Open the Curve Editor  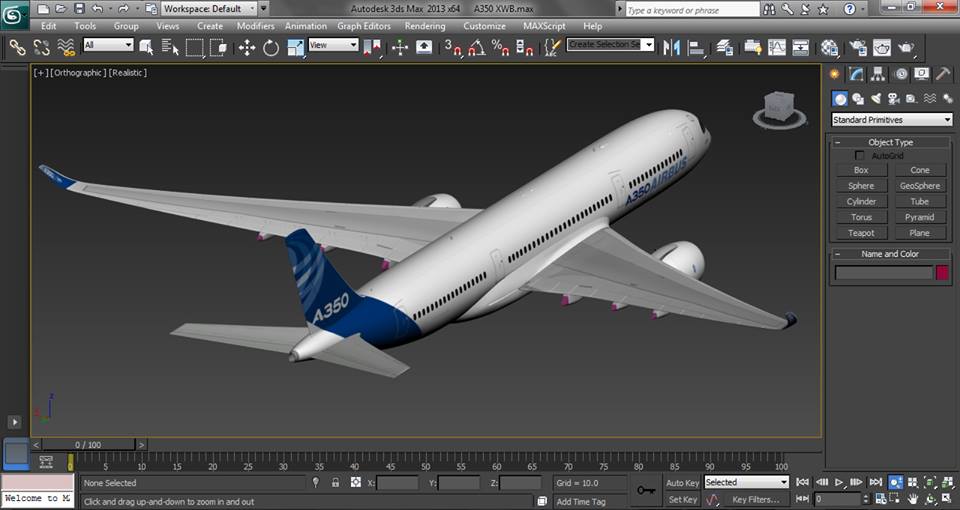tap(777, 47)
